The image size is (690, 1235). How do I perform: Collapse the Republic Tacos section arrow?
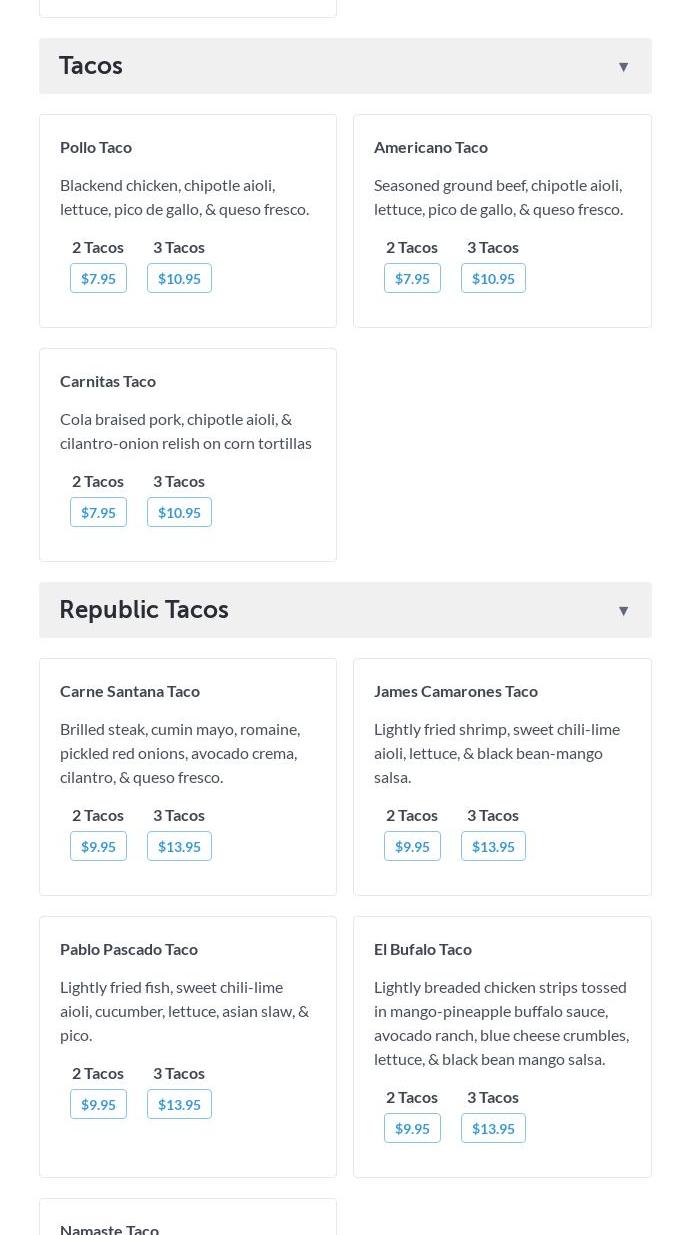click(x=623, y=611)
